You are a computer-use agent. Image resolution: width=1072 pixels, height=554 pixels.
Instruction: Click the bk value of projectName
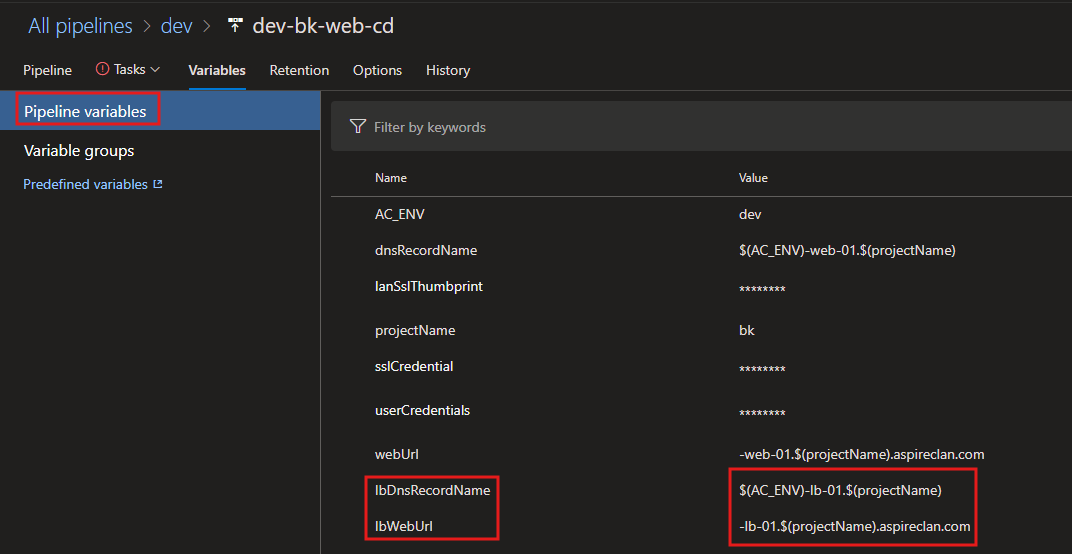click(747, 330)
